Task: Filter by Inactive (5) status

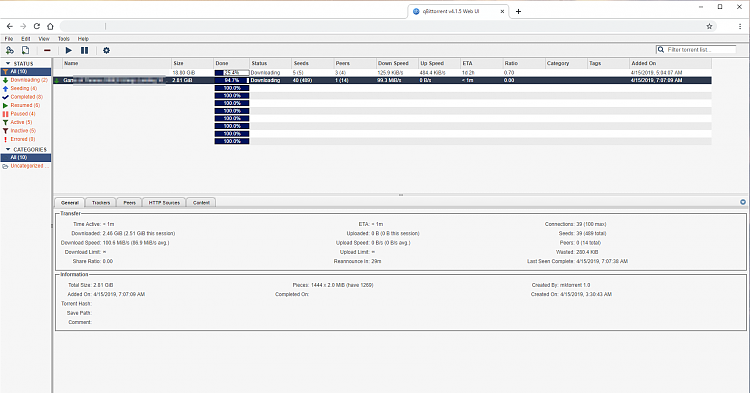Action: (23, 131)
